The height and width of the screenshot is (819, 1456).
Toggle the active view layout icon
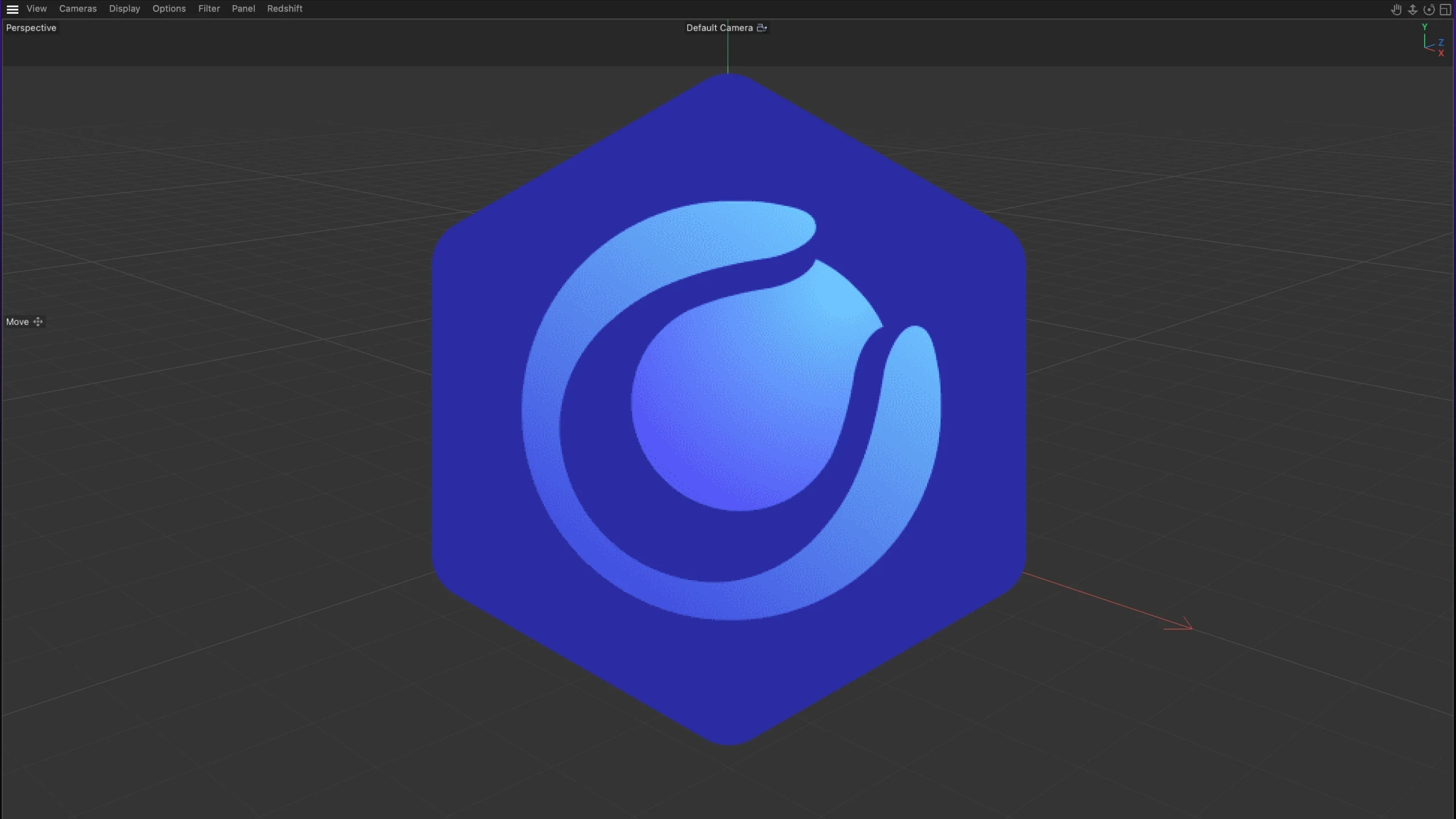click(1445, 10)
